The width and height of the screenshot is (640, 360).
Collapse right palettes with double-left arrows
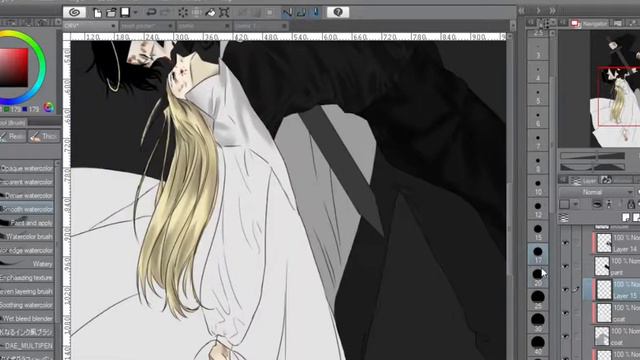click(522, 11)
